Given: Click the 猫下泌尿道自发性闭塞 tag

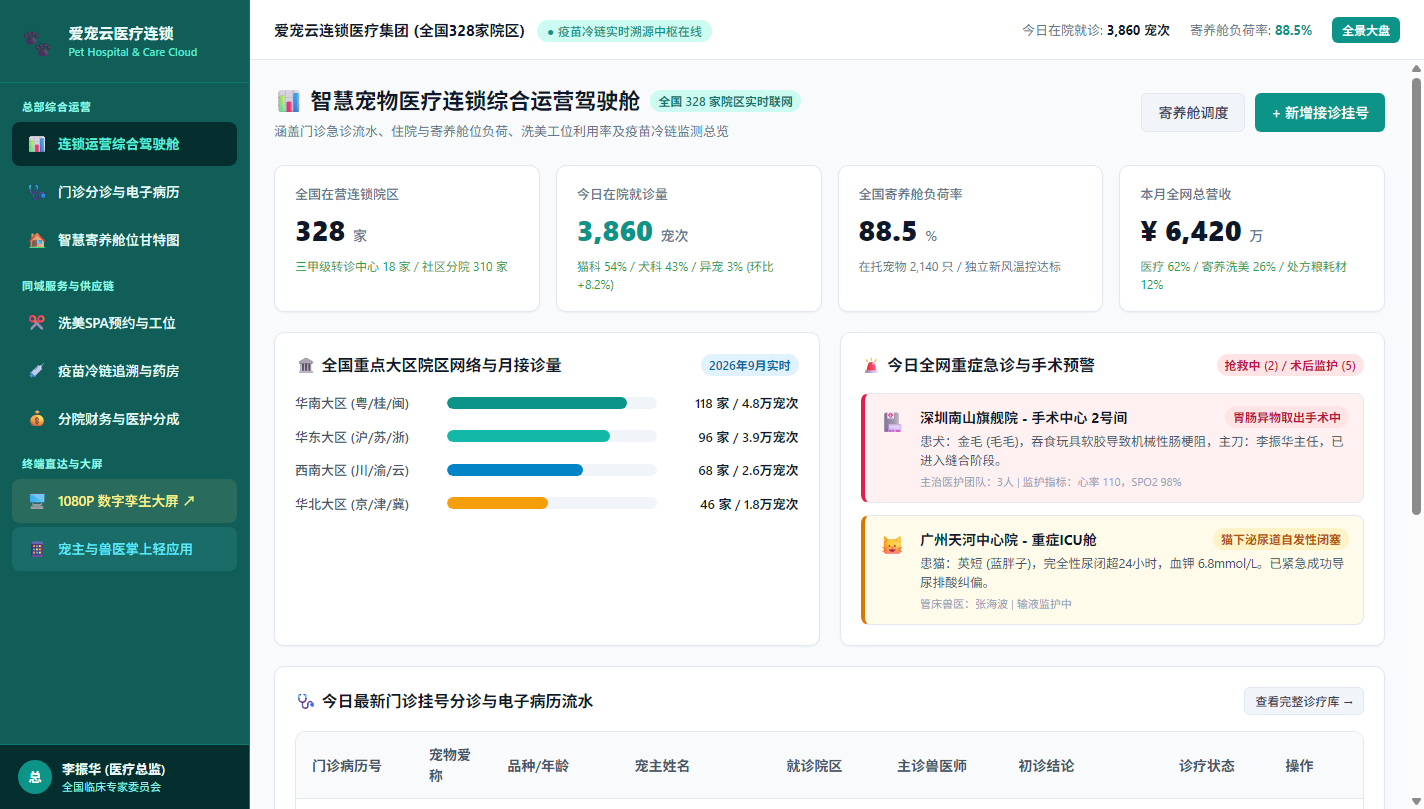Looking at the screenshot, I should pos(1281,540).
